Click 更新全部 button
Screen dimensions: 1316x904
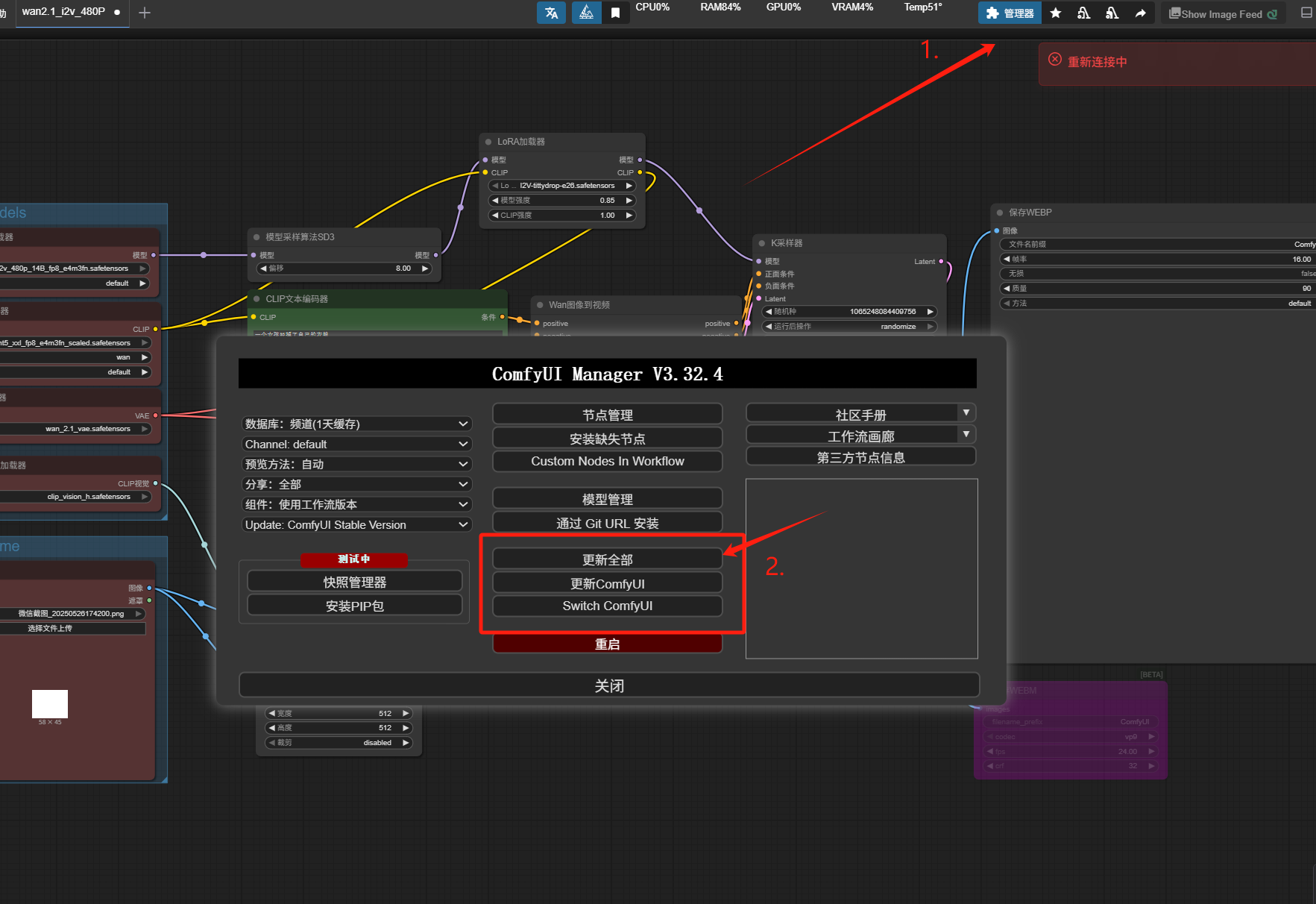tap(608, 559)
